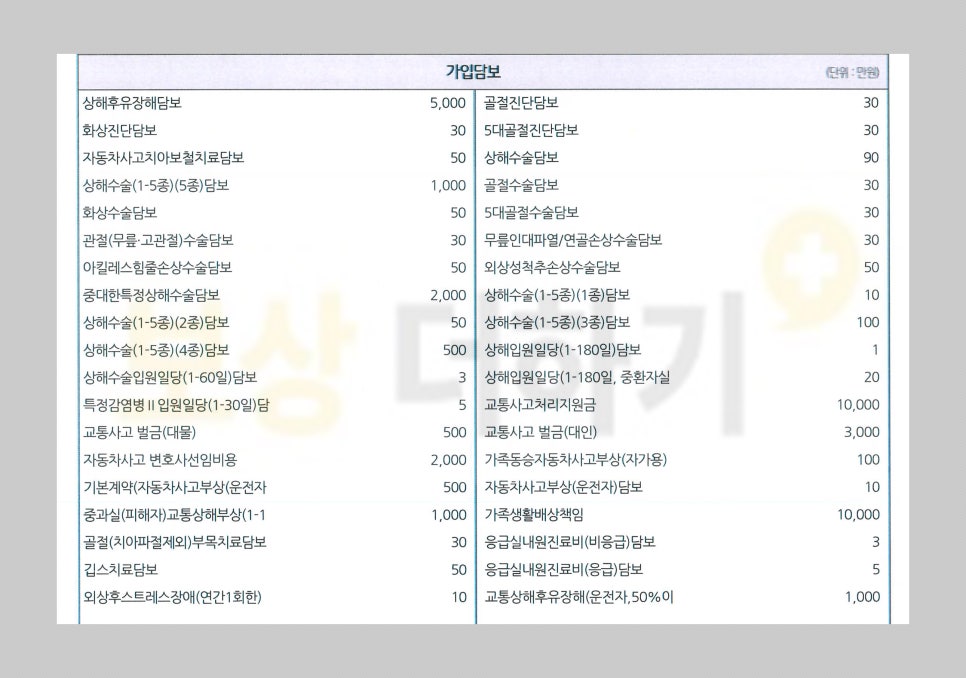Click the 5대골절진단담보 entry

531,130
